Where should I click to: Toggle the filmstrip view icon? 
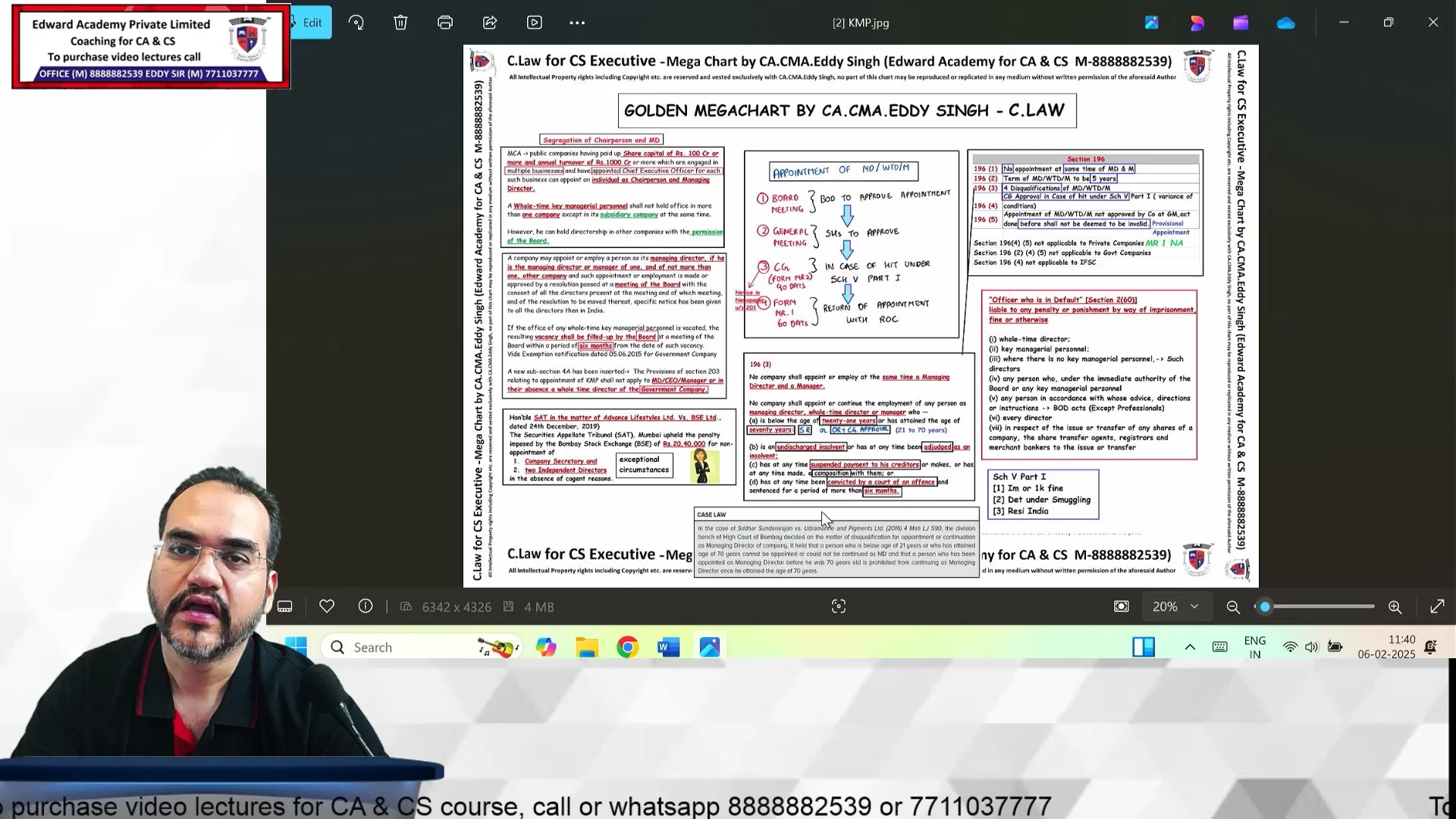[285, 607]
